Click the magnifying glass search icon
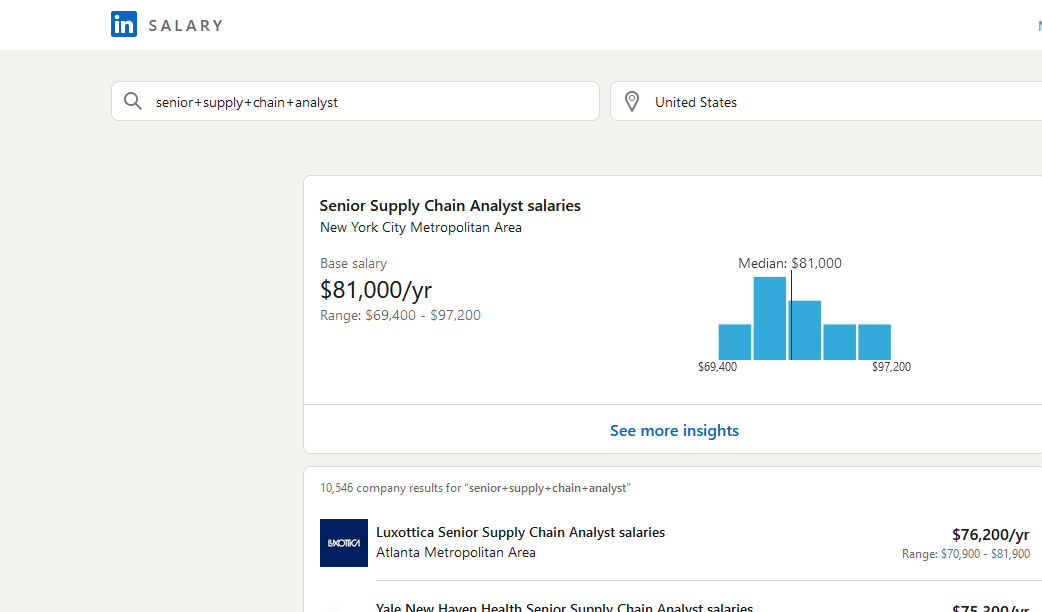Viewport: 1042px width, 612px height. tap(133, 102)
